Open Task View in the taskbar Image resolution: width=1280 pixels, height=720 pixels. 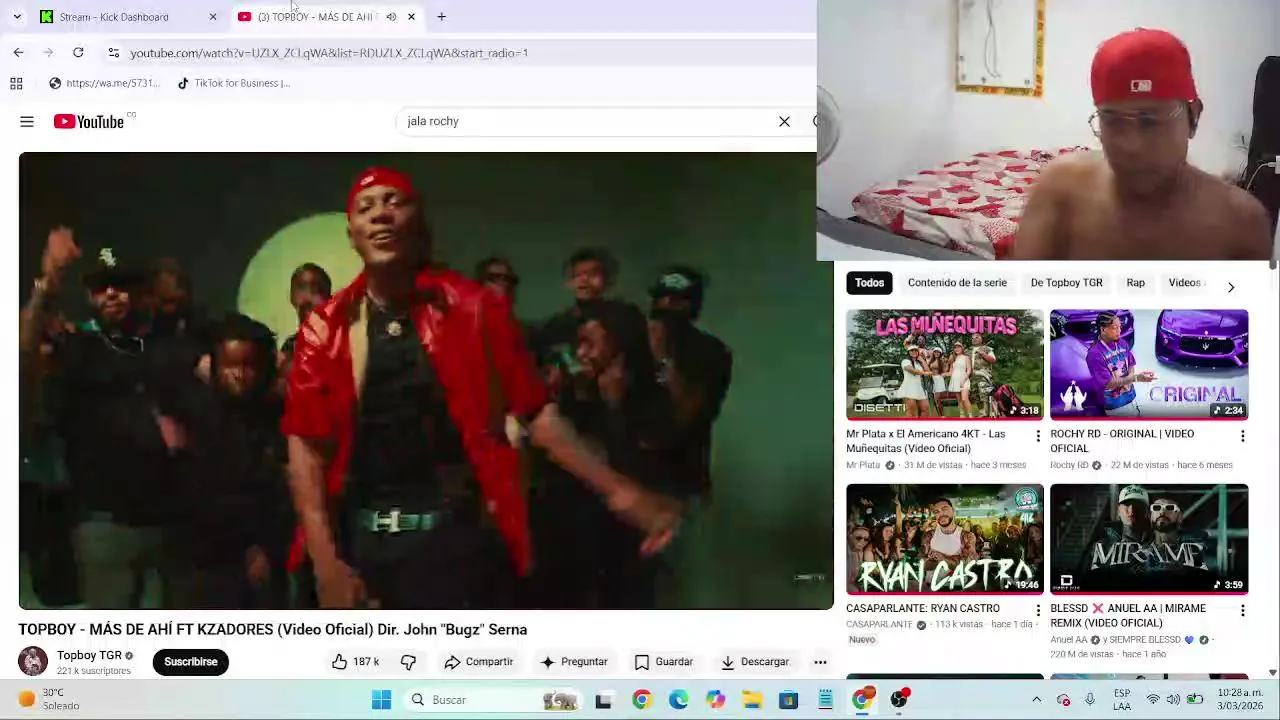603,700
